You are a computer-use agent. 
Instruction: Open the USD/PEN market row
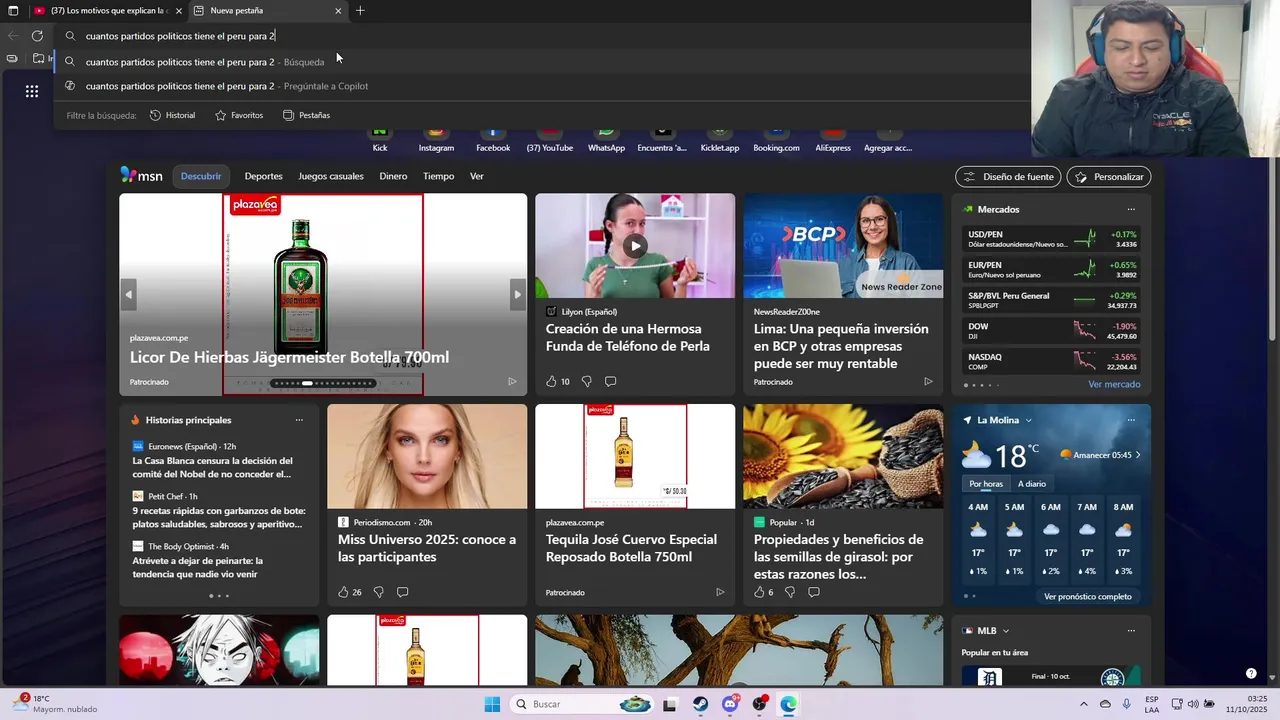click(x=1051, y=239)
